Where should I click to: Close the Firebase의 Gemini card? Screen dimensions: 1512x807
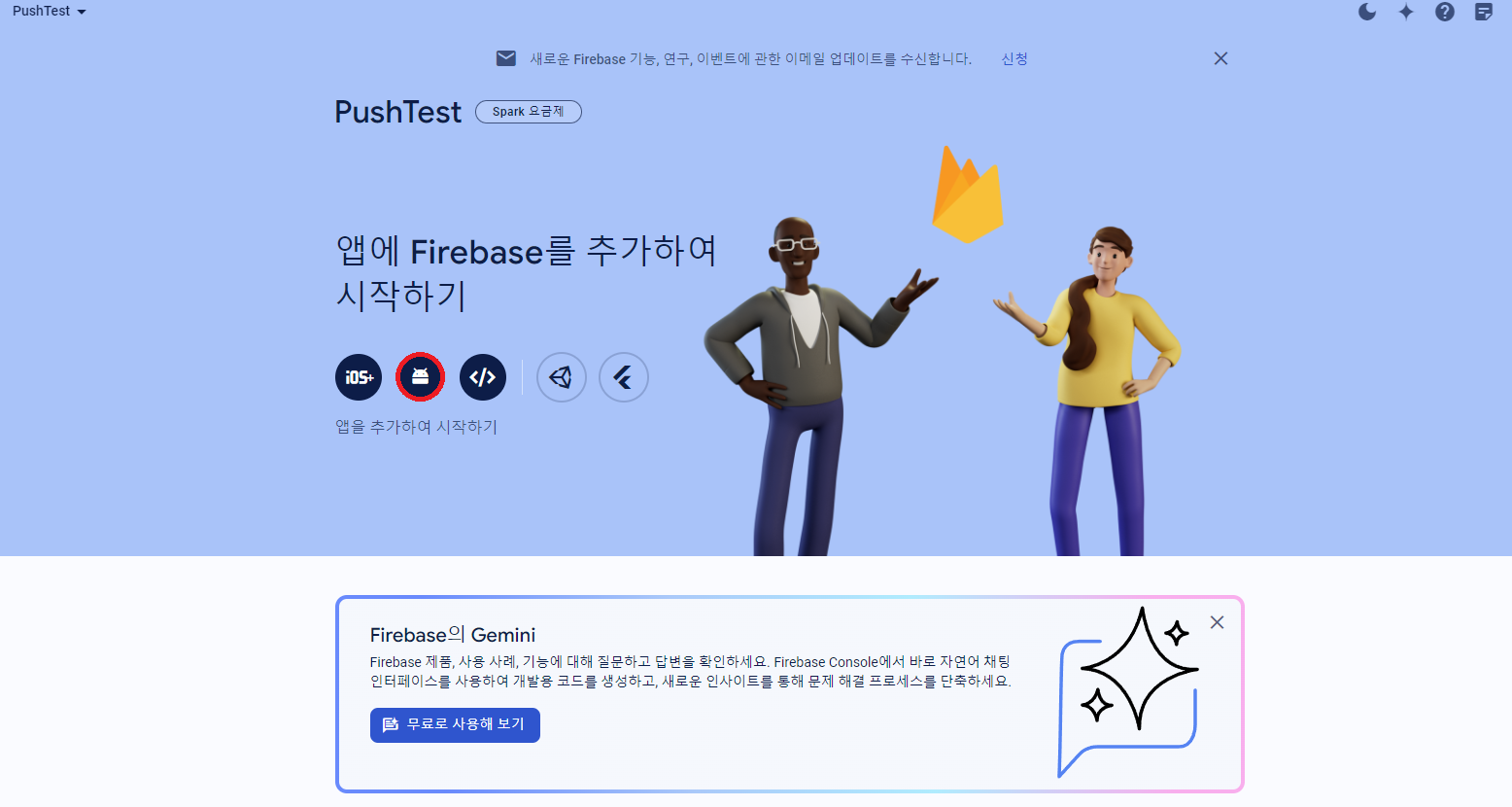click(1217, 622)
